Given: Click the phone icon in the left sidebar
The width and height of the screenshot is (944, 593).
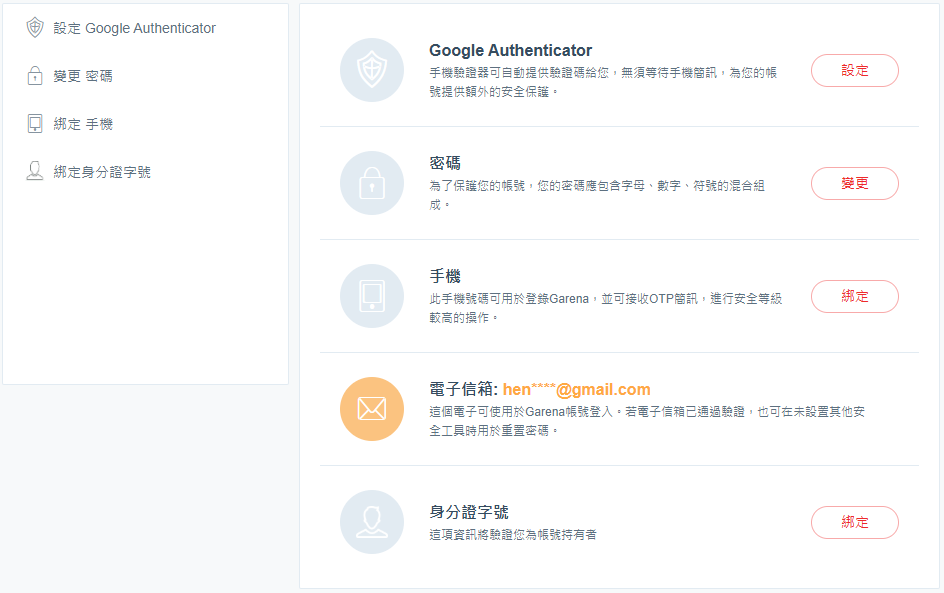Looking at the screenshot, I should [35, 124].
